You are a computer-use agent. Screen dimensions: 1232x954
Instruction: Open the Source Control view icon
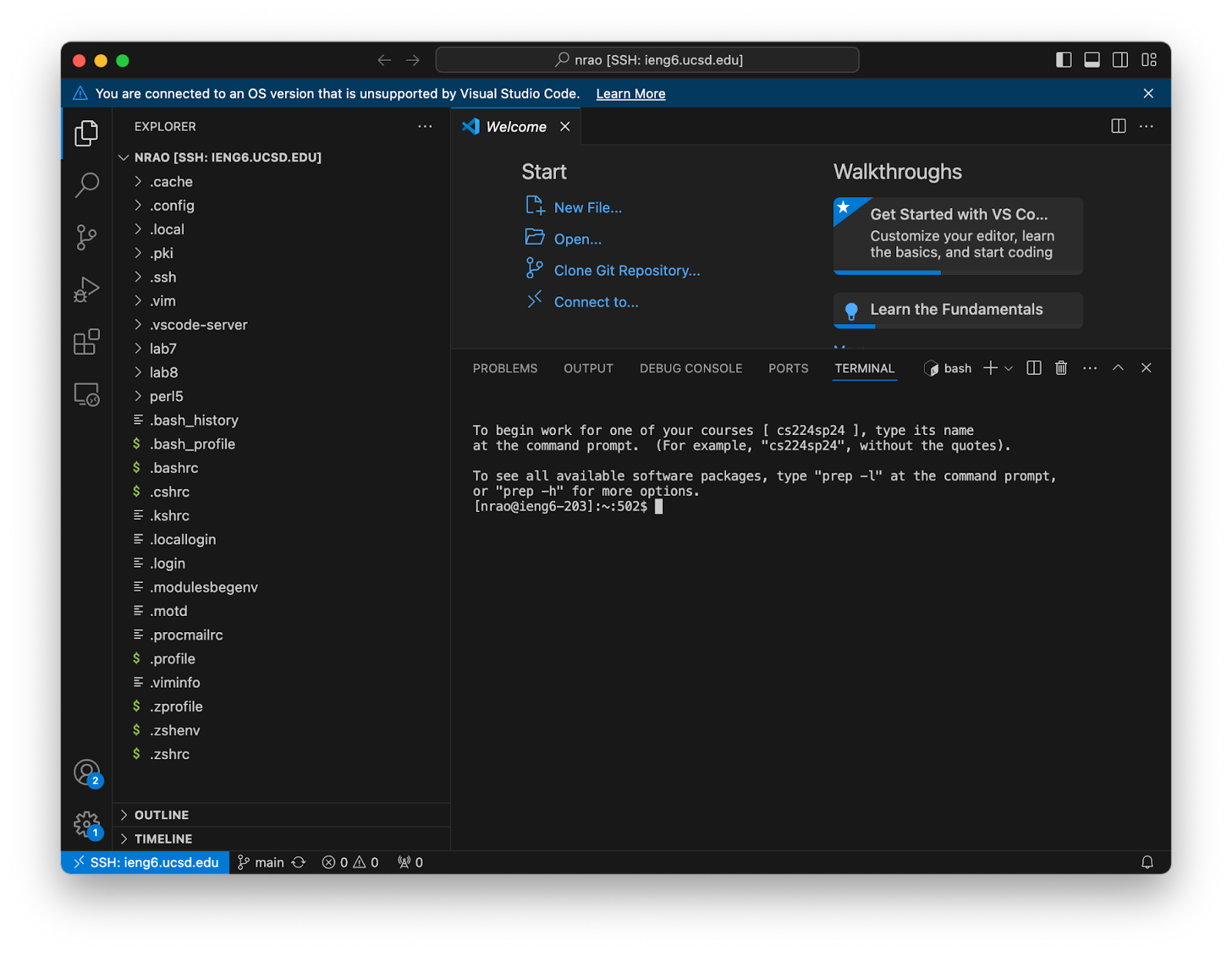tap(86, 237)
